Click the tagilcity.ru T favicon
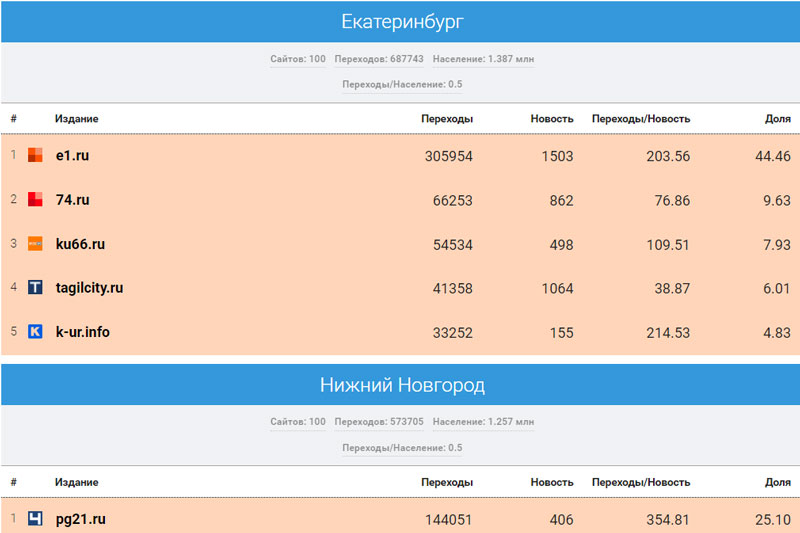This screenshot has height=533, width=800. tap(35, 288)
